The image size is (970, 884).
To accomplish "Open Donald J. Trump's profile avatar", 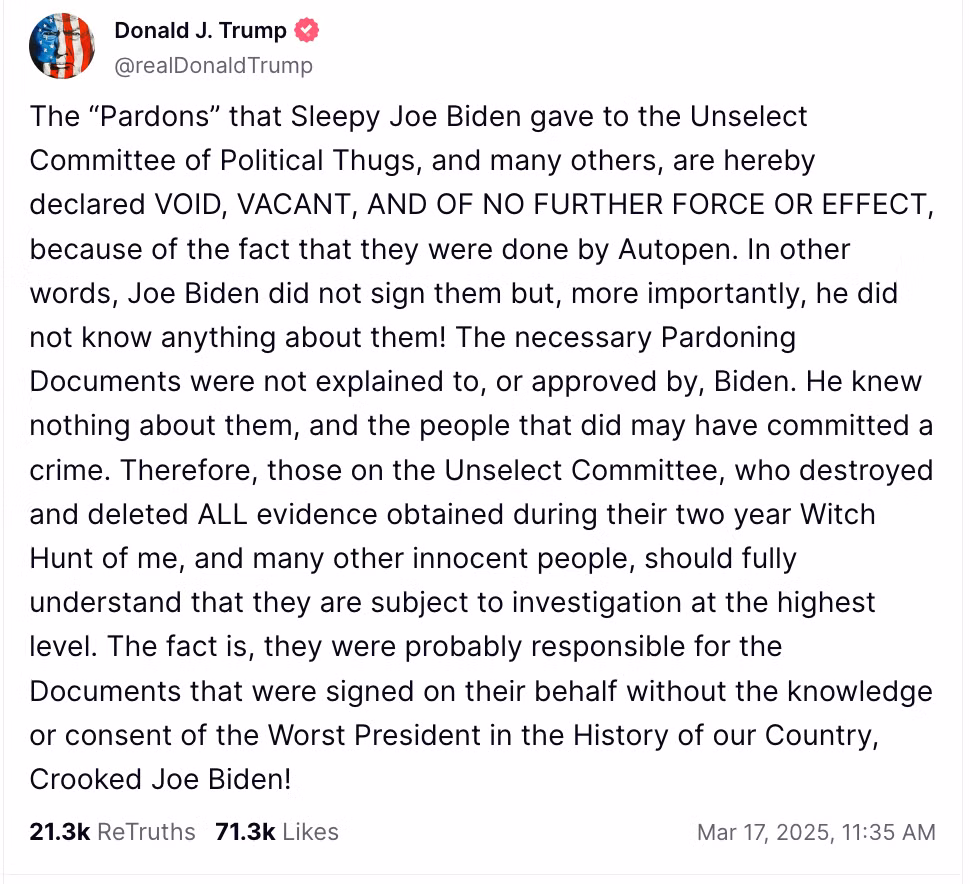I will click(x=62, y=46).
